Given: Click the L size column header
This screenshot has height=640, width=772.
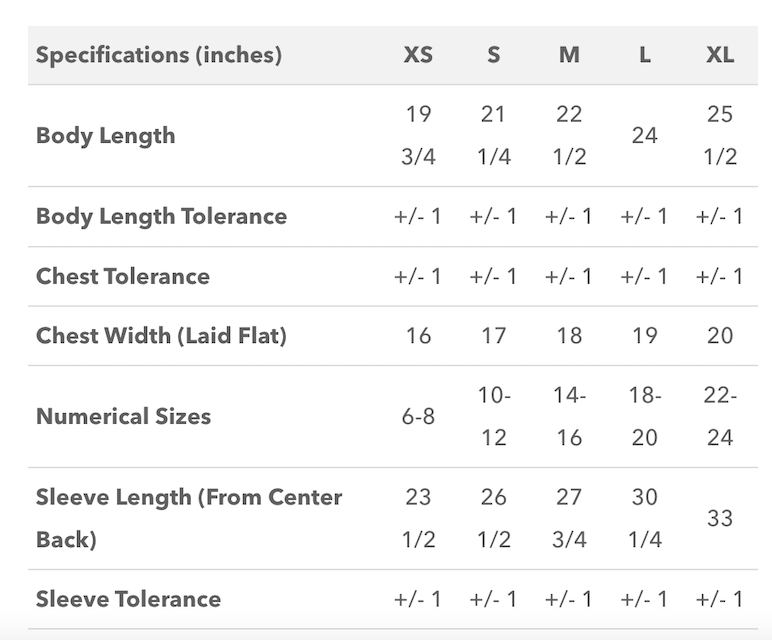Looking at the screenshot, I should (x=644, y=55).
